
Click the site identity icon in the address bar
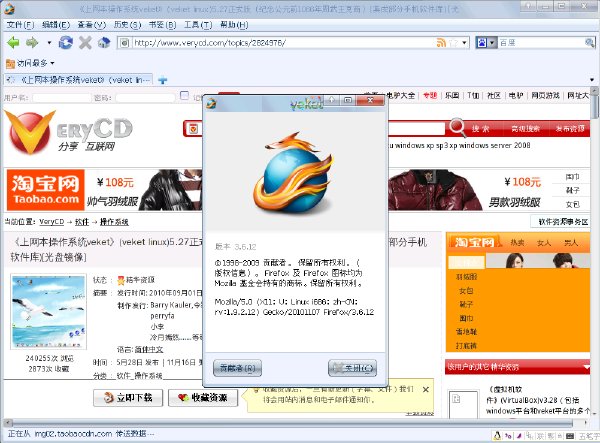pos(124,43)
